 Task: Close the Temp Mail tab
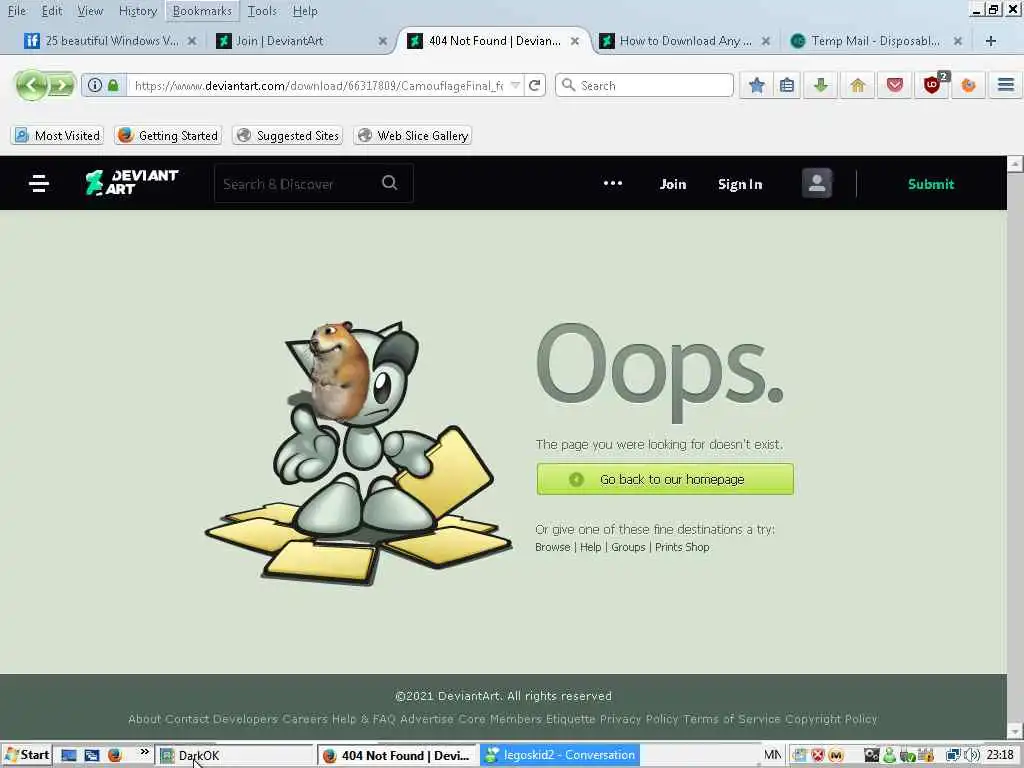(x=957, y=41)
